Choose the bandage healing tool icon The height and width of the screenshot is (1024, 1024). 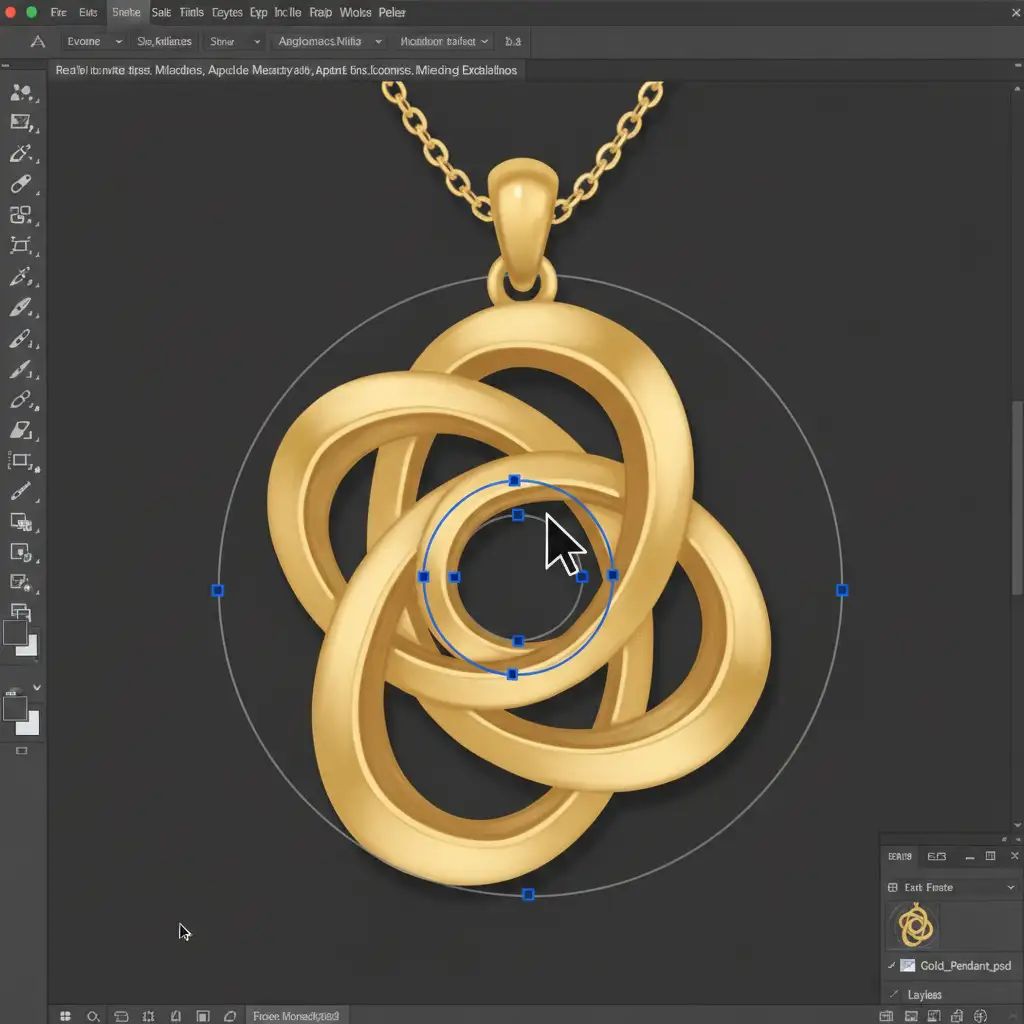click(x=20, y=184)
